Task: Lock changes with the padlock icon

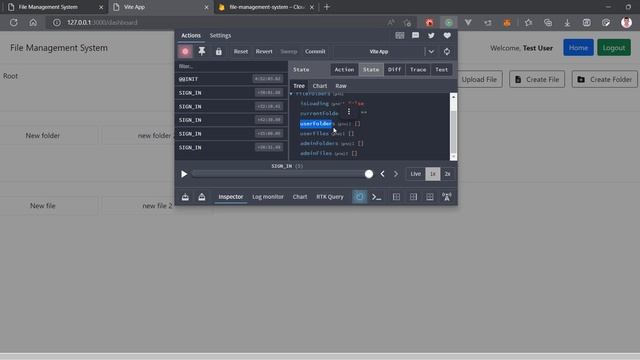Action: [x=219, y=51]
